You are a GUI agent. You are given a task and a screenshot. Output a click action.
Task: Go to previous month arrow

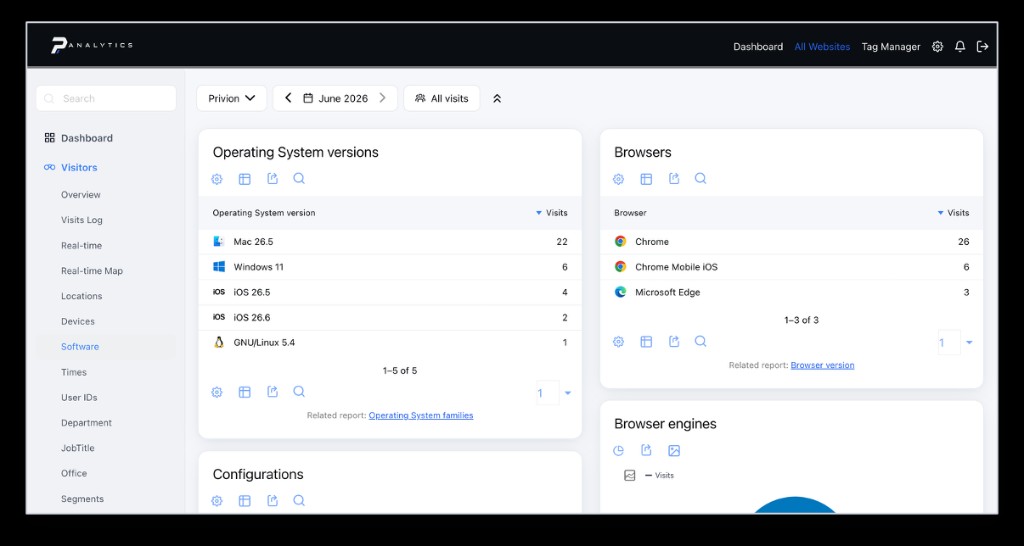pos(288,98)
